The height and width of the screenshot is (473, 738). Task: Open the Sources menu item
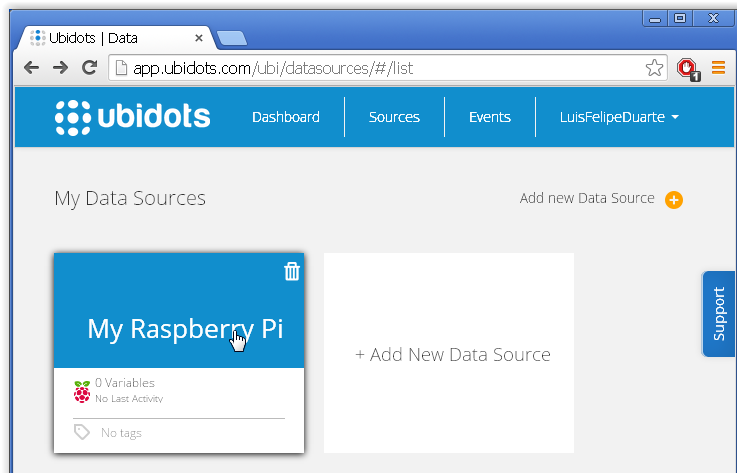pos(394,117)
